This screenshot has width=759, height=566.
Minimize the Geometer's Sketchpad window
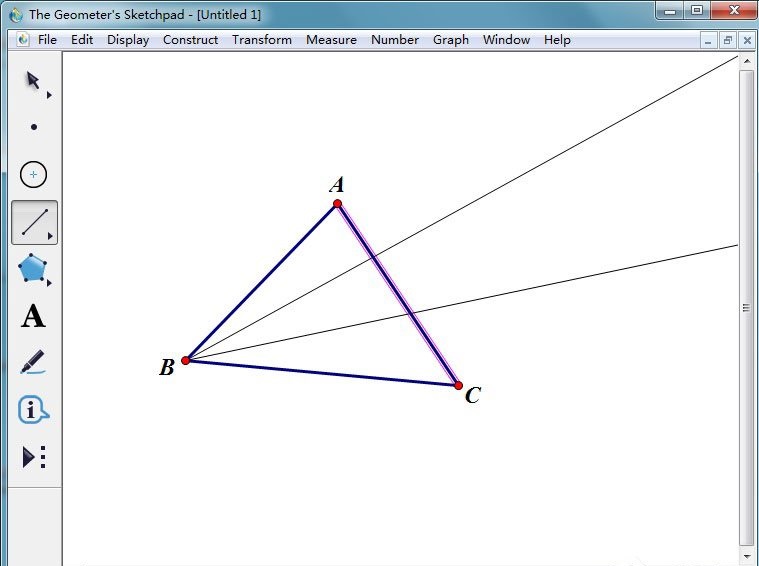(x=670, y=11)
